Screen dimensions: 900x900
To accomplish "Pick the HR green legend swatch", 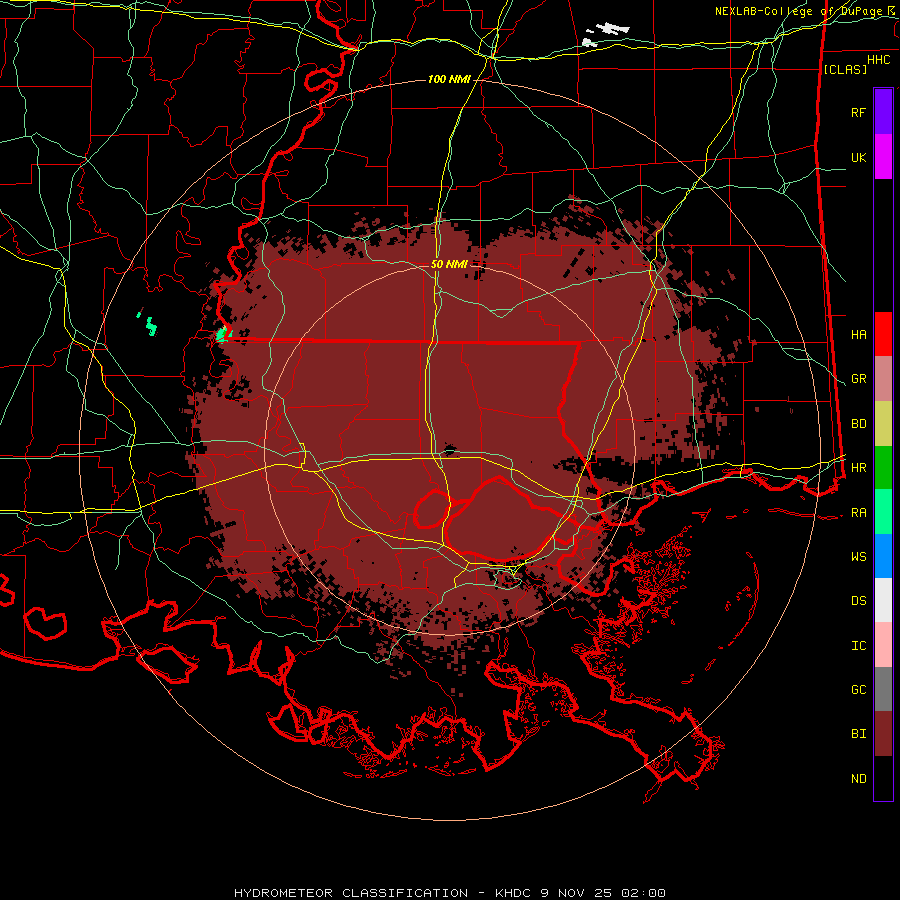I will pos(883,468).
